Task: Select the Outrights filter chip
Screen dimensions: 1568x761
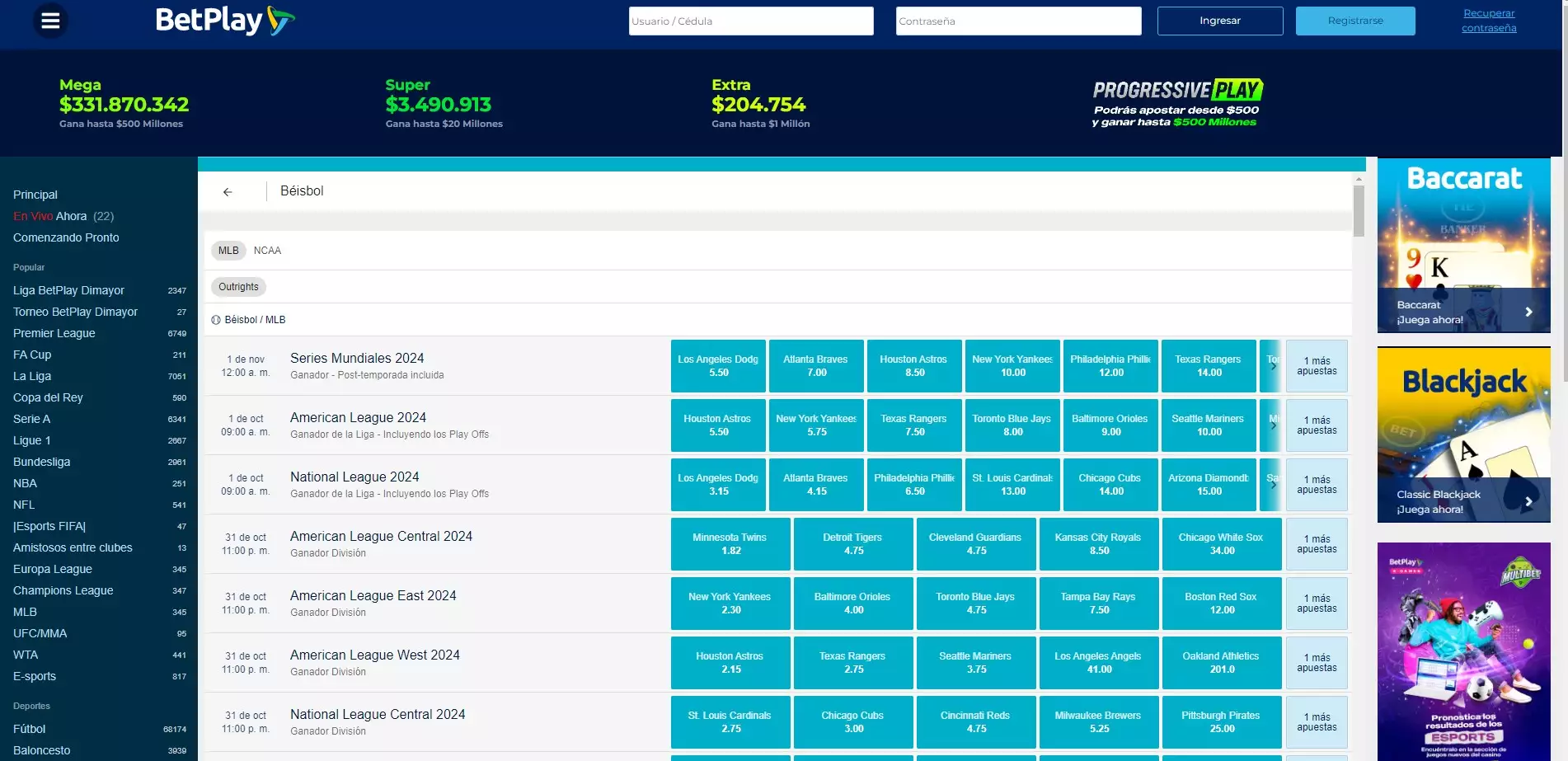Action: 238,287
